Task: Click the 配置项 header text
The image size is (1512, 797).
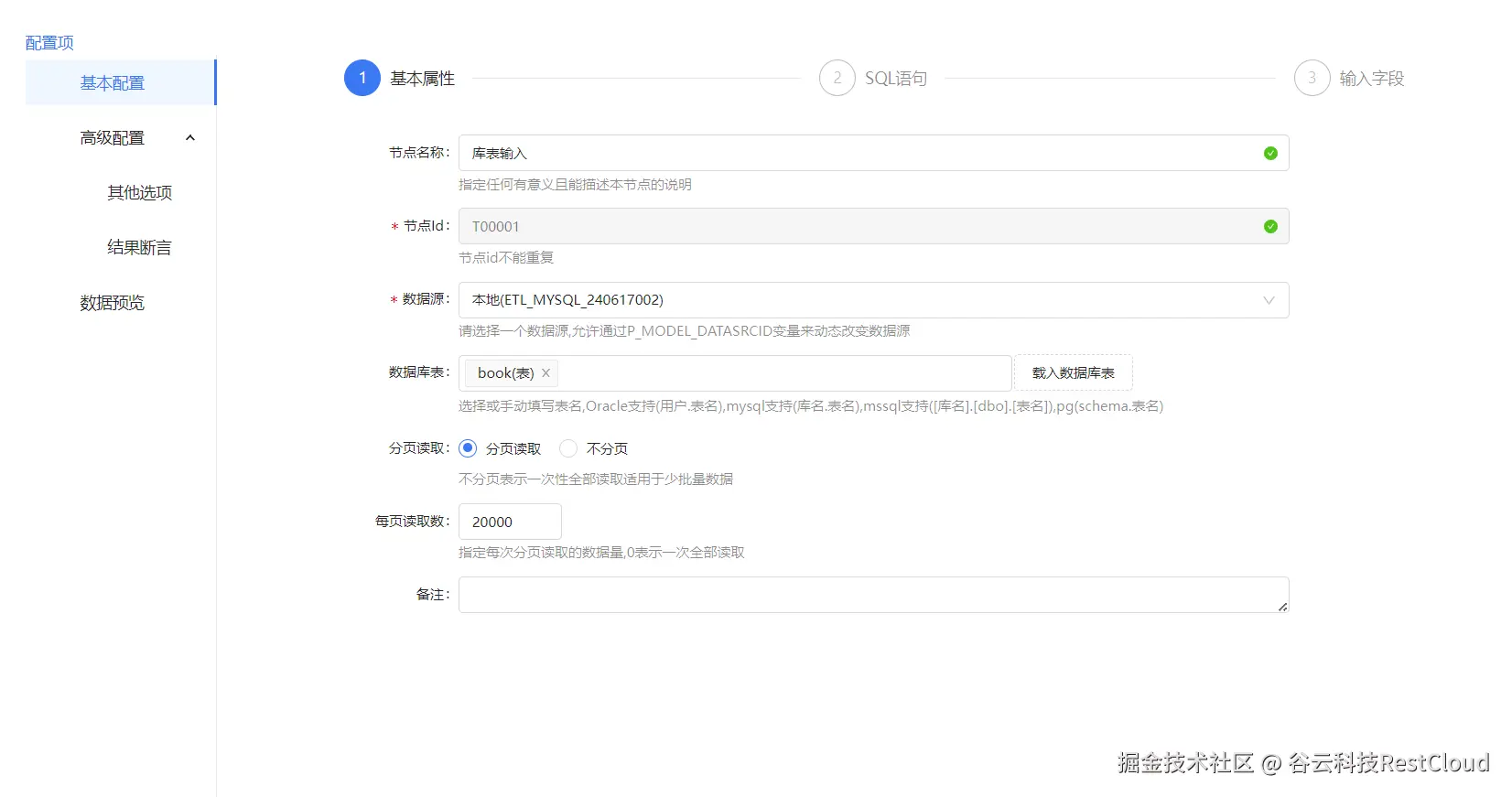Action: click(x=49, y=43)
